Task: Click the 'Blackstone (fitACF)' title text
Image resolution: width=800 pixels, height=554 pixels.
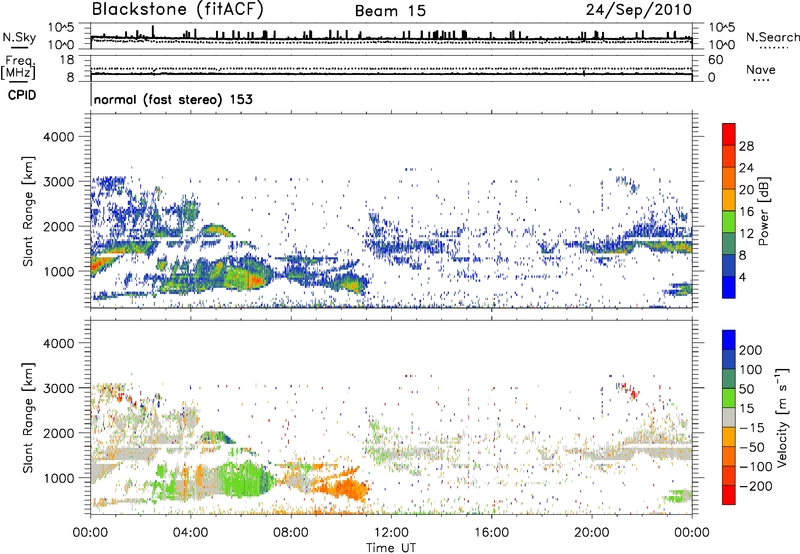Action: click(177, 10)
